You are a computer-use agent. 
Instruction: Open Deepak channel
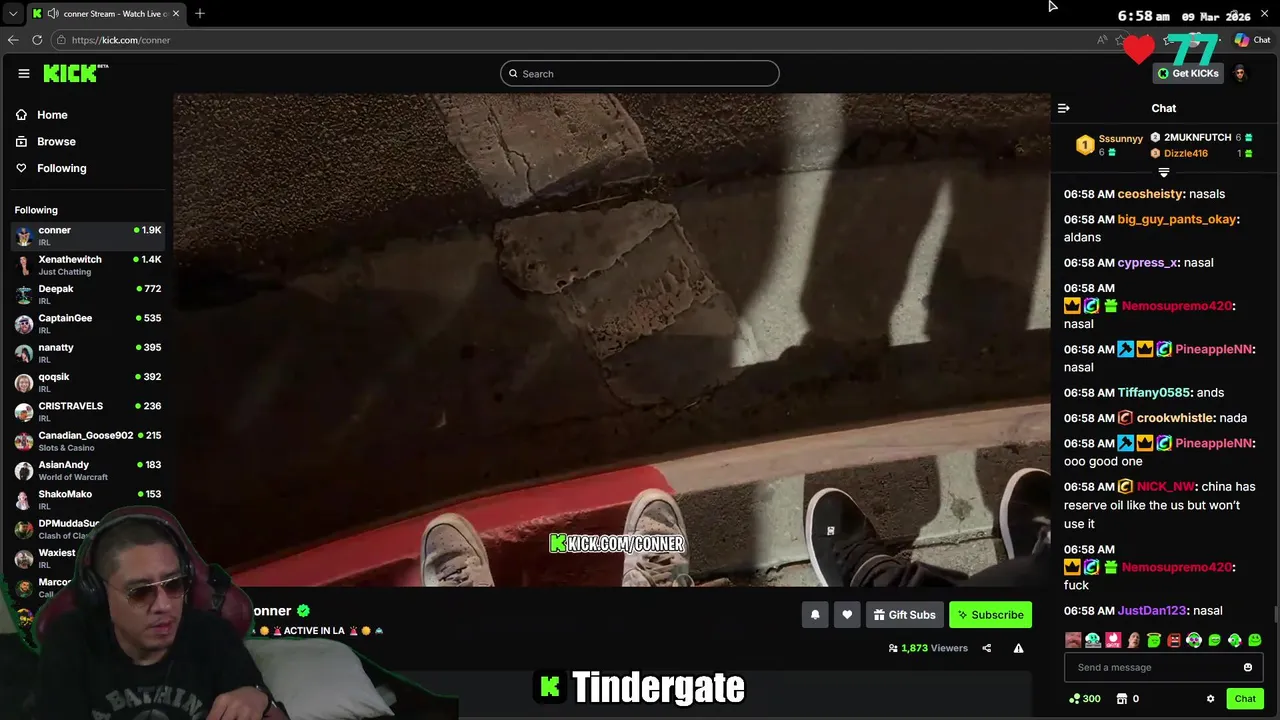click(x=88, y=294)
